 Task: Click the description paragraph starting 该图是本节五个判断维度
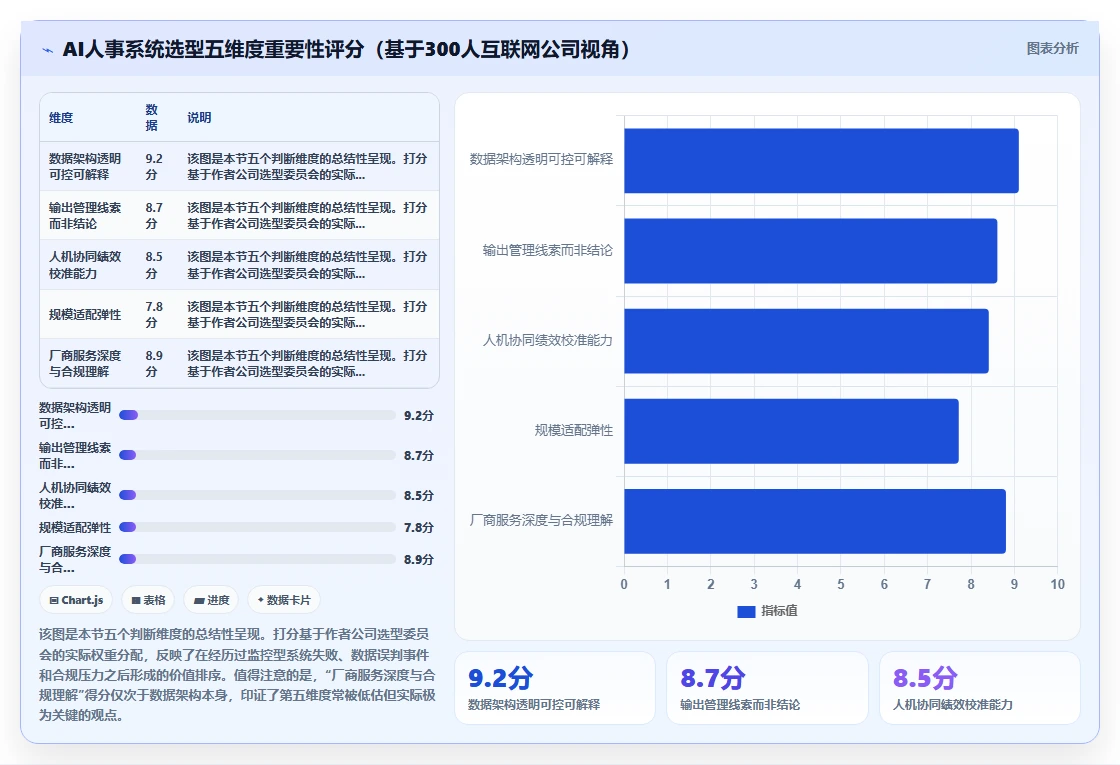pyautogui.click(x=237, y=674)
